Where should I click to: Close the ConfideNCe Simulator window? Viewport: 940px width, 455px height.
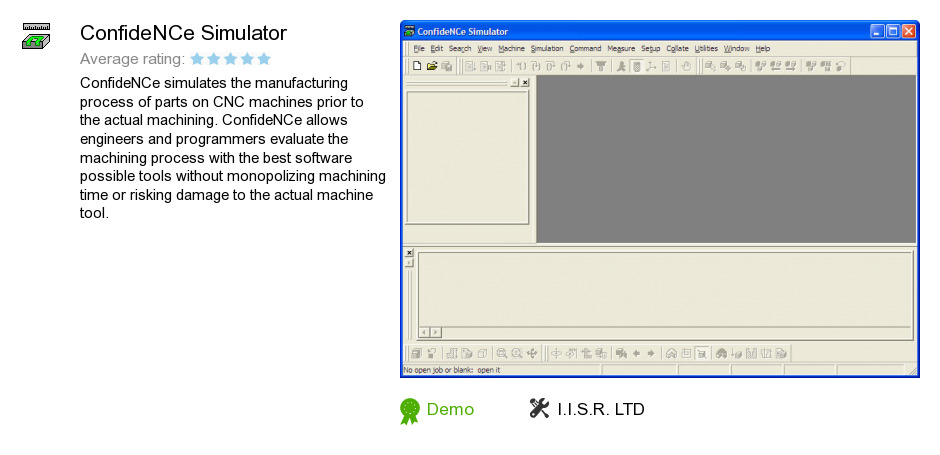[x=909, y=31]
